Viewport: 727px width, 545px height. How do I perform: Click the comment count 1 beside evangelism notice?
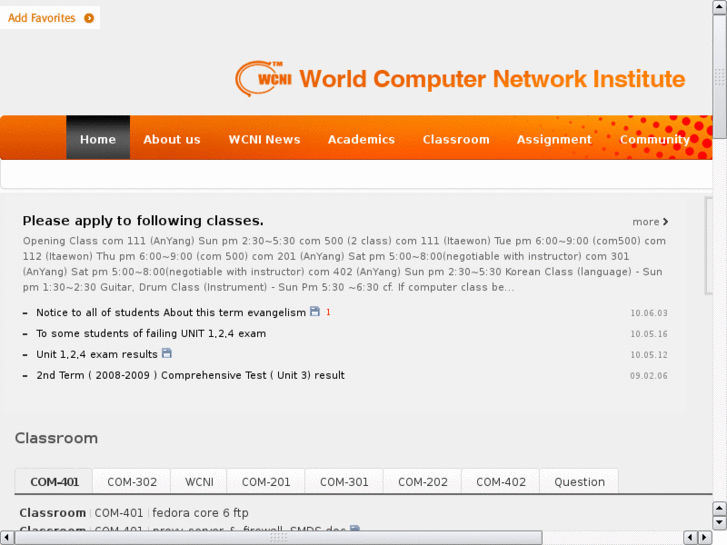point(328,312)
